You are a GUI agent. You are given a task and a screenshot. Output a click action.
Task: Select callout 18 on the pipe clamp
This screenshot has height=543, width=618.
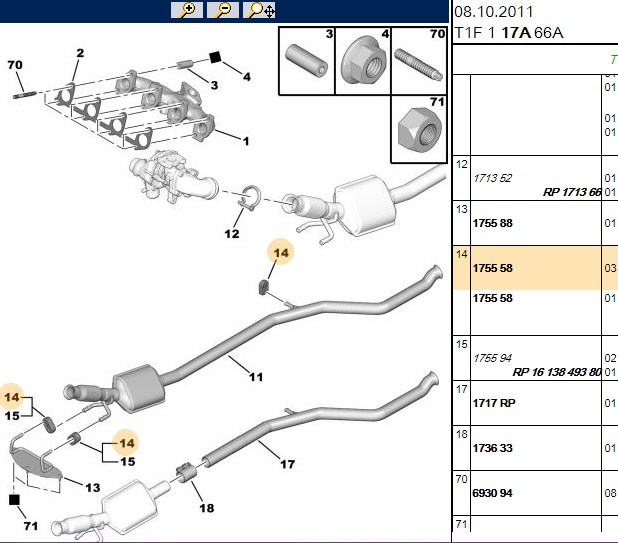pyautogui.click(x=207, y=508)
